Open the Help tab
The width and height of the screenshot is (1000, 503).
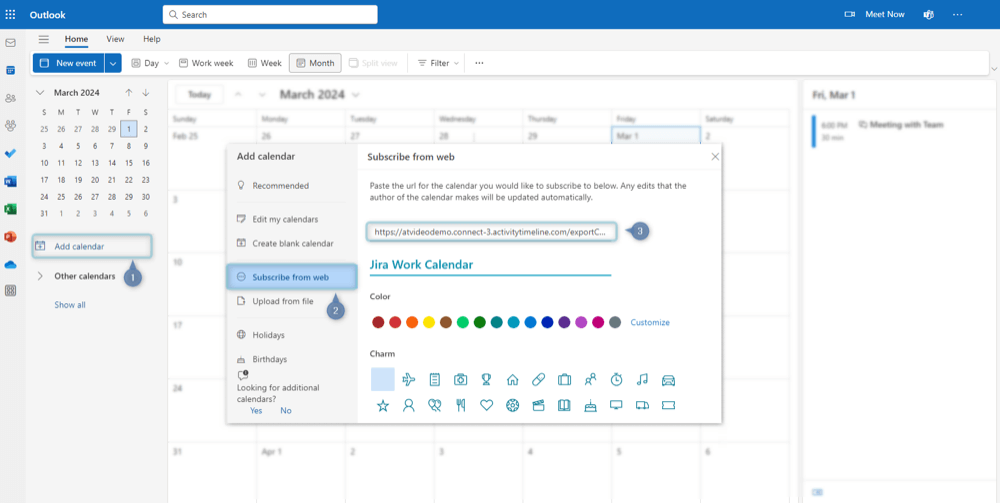pos(152,39)
